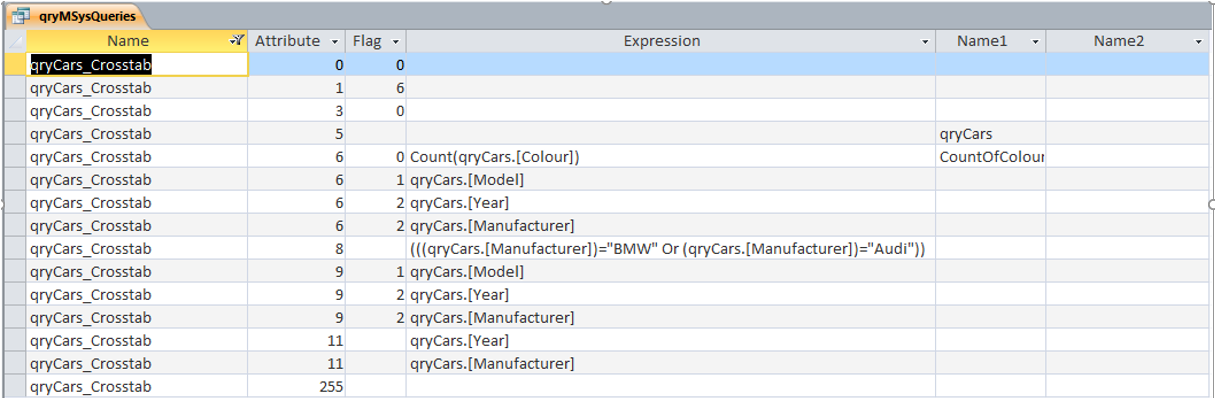The width and height of the screenshot is (1216, 399).
Task: Click qryCars.[Year] in the Attribute 11 row
Action: coord(671,341)
